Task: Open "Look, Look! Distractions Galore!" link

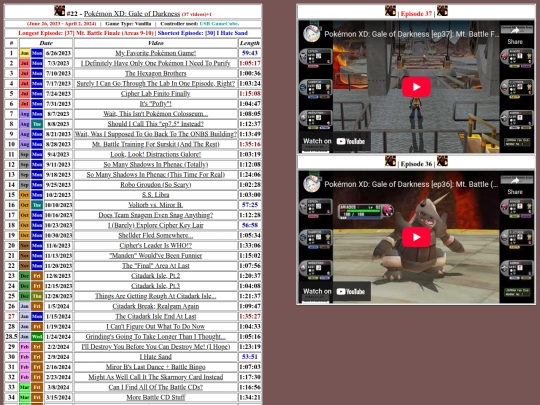Action: [156, 154]
